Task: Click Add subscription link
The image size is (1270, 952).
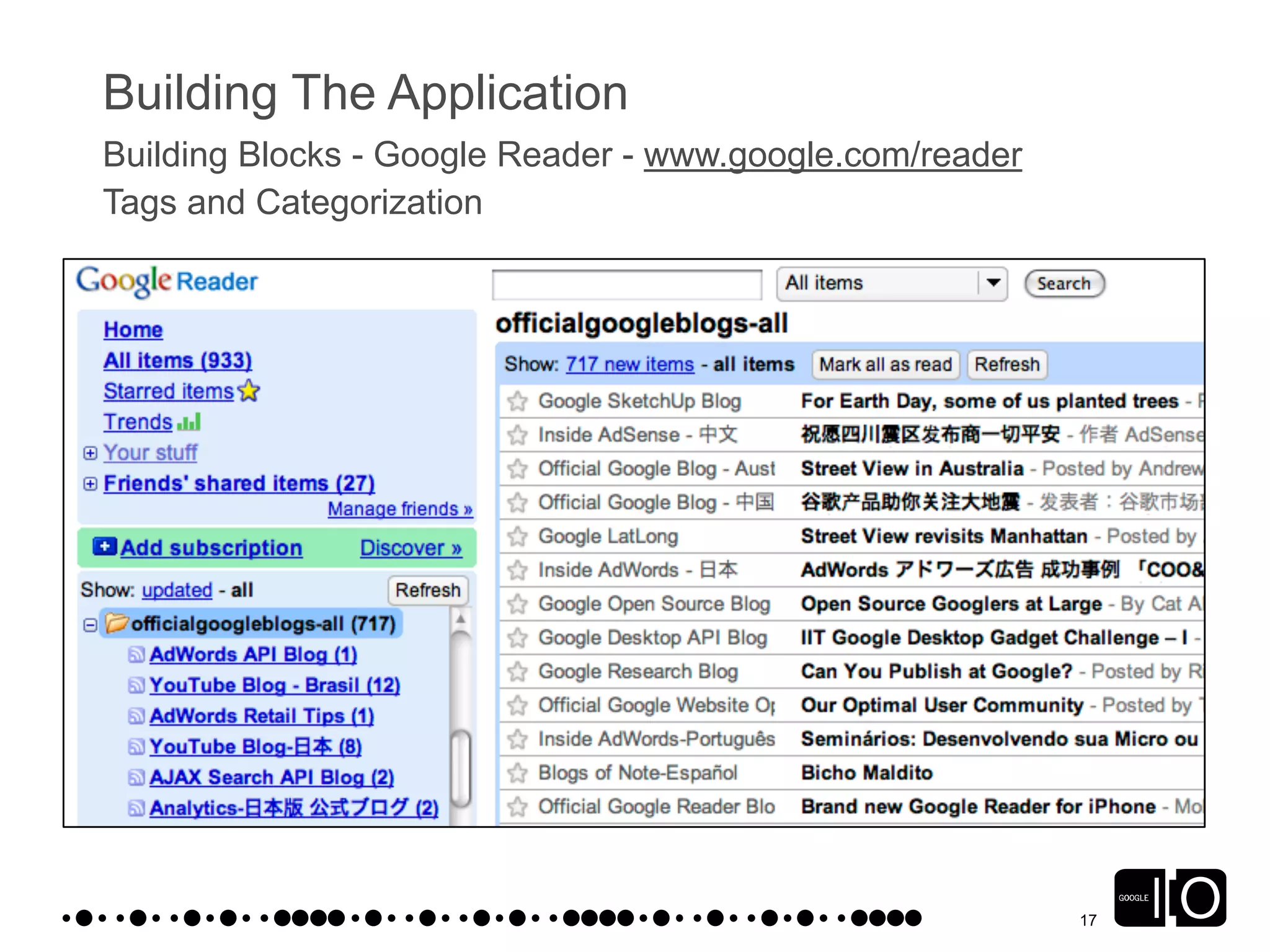Action: 211,548
